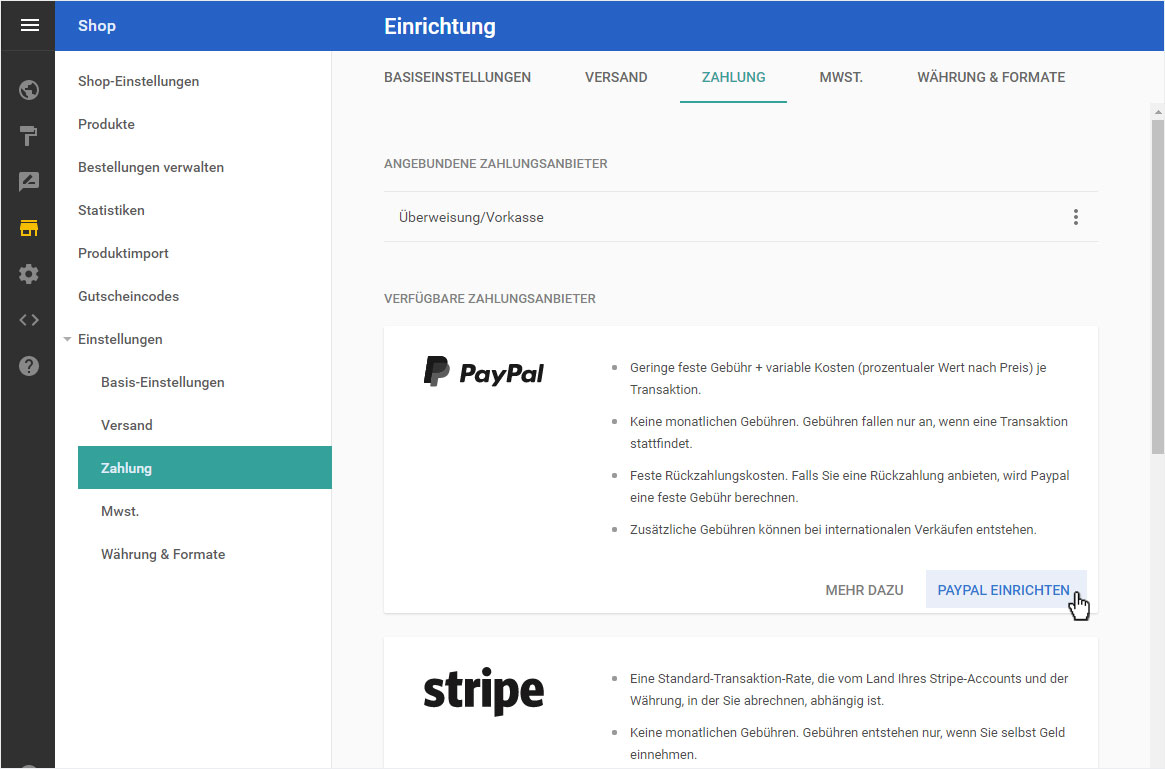Viewport: 1165px width, 769px height.
Task: Click MEHR DAZU for PayPal
Action: coord(864,590)
